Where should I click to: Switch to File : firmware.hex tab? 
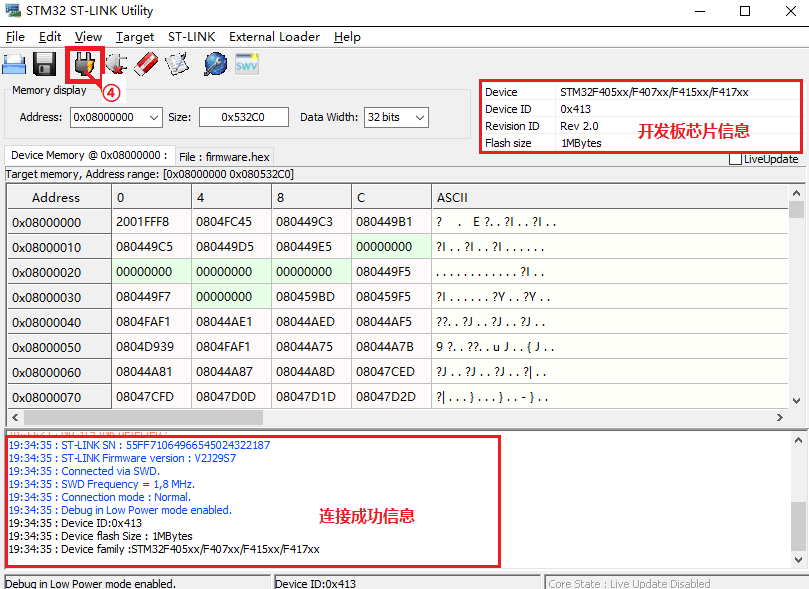pyautogui.click(x=224, y=157)
